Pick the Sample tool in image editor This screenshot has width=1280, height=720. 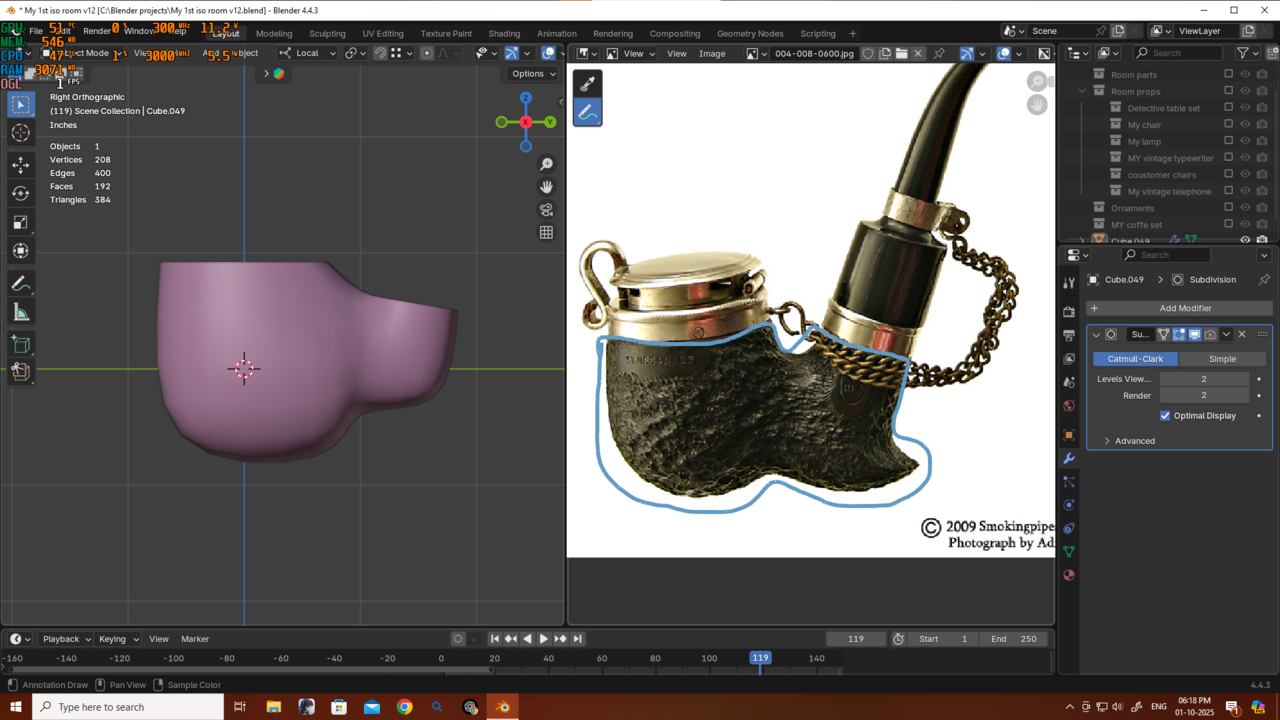587,84
